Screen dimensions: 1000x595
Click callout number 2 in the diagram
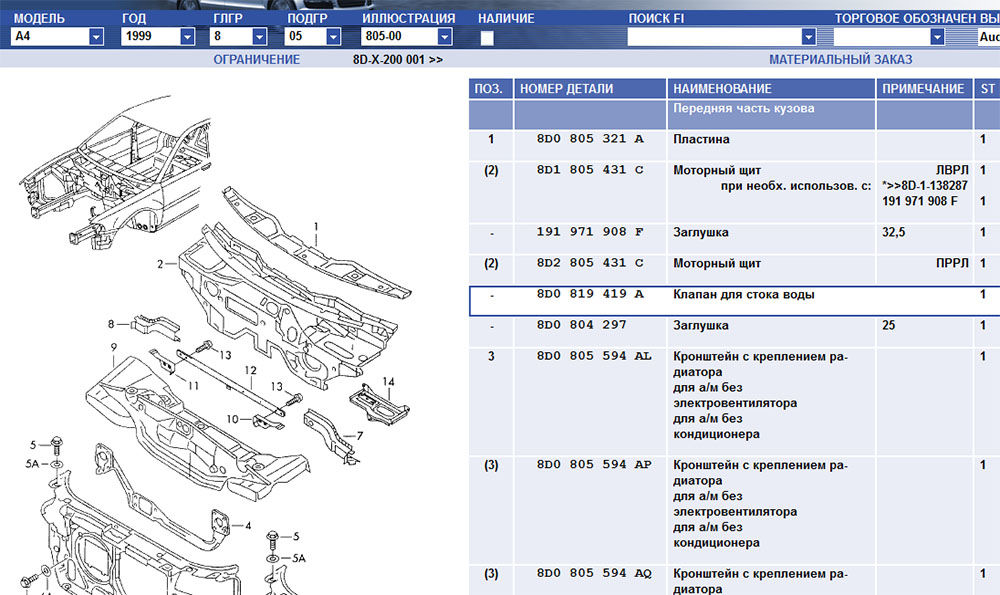(x=159, y=264)
